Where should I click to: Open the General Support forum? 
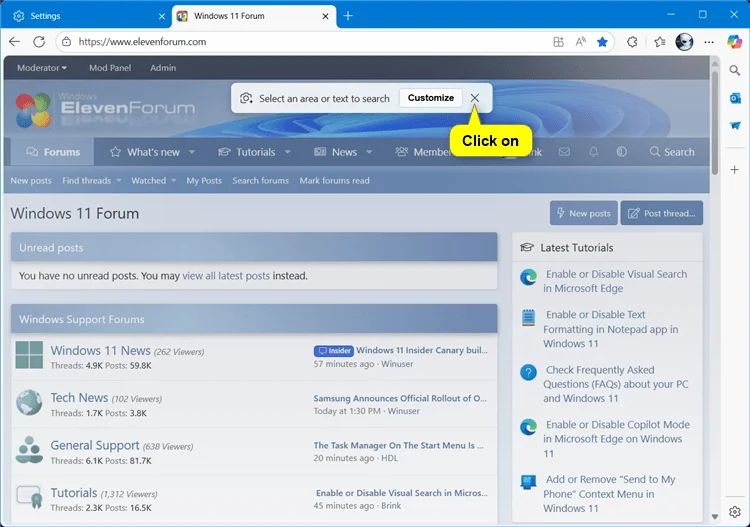(x=95, y=445)
